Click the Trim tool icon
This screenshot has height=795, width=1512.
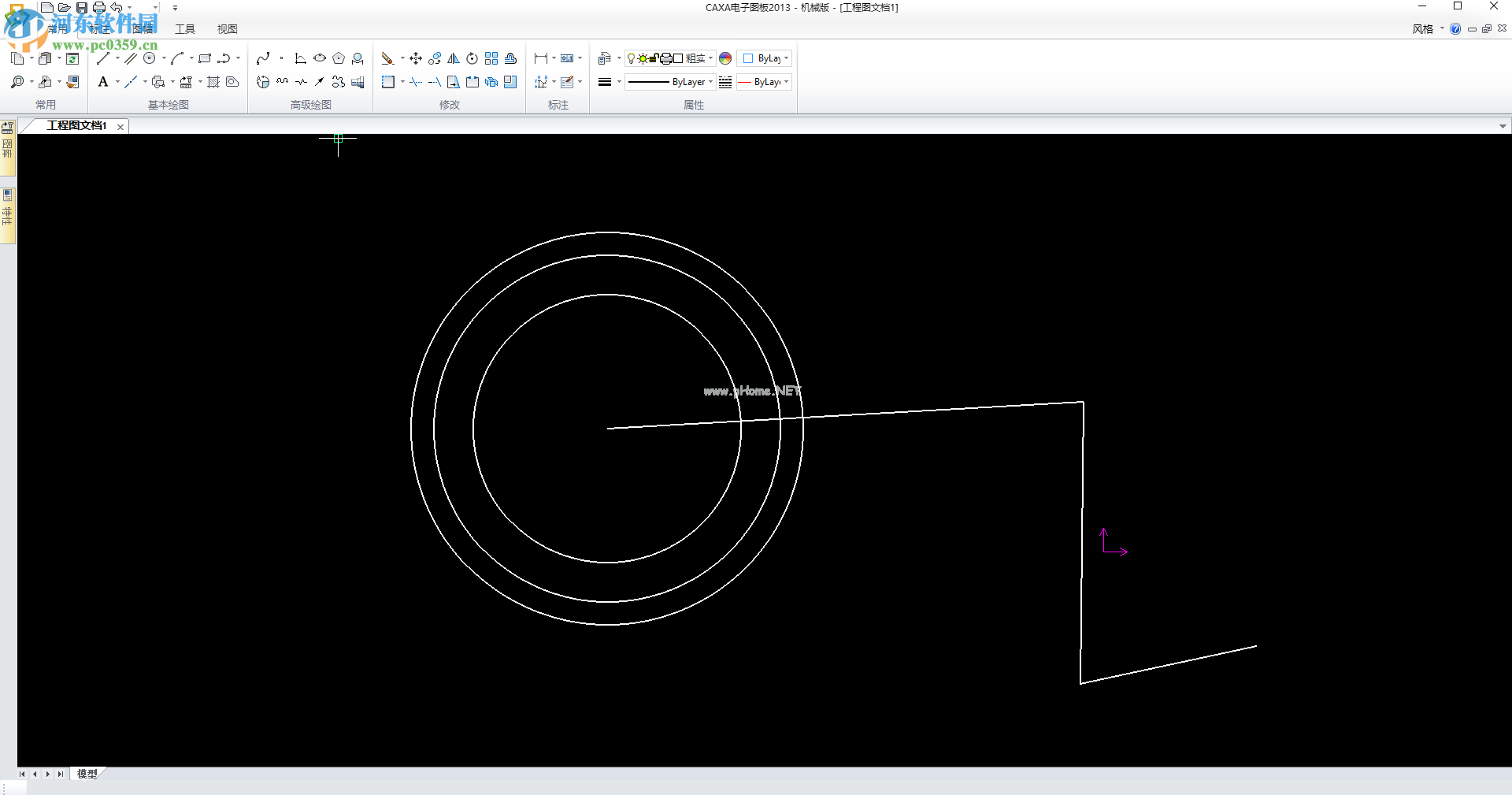[416, 82]
